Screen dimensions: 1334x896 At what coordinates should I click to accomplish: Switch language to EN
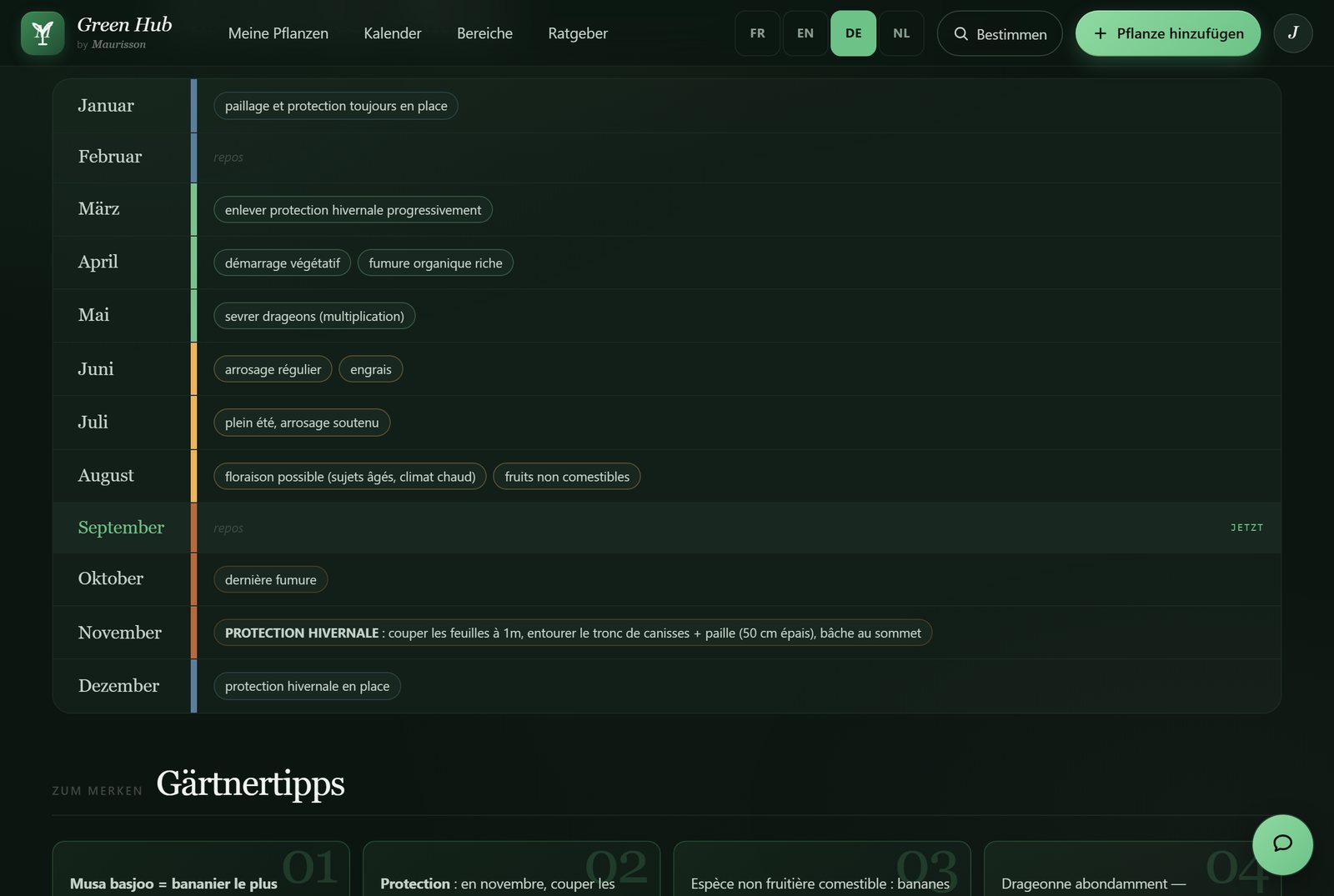point(805,33)
